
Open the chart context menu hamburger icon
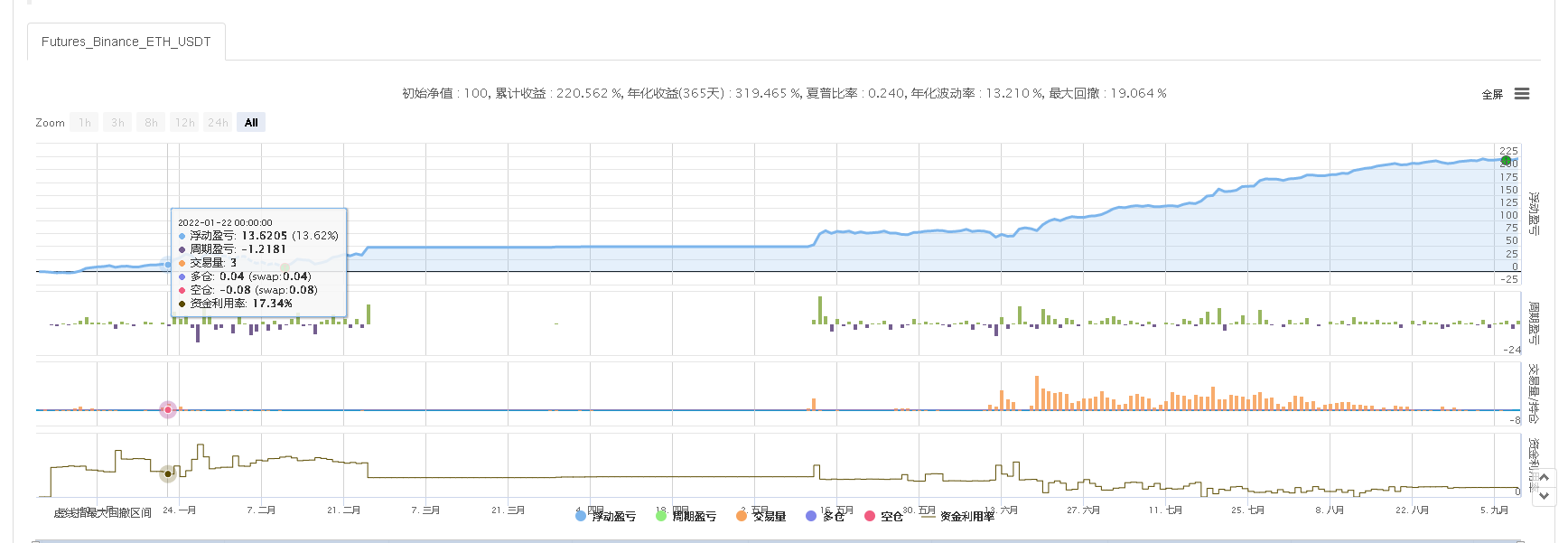1522,94
